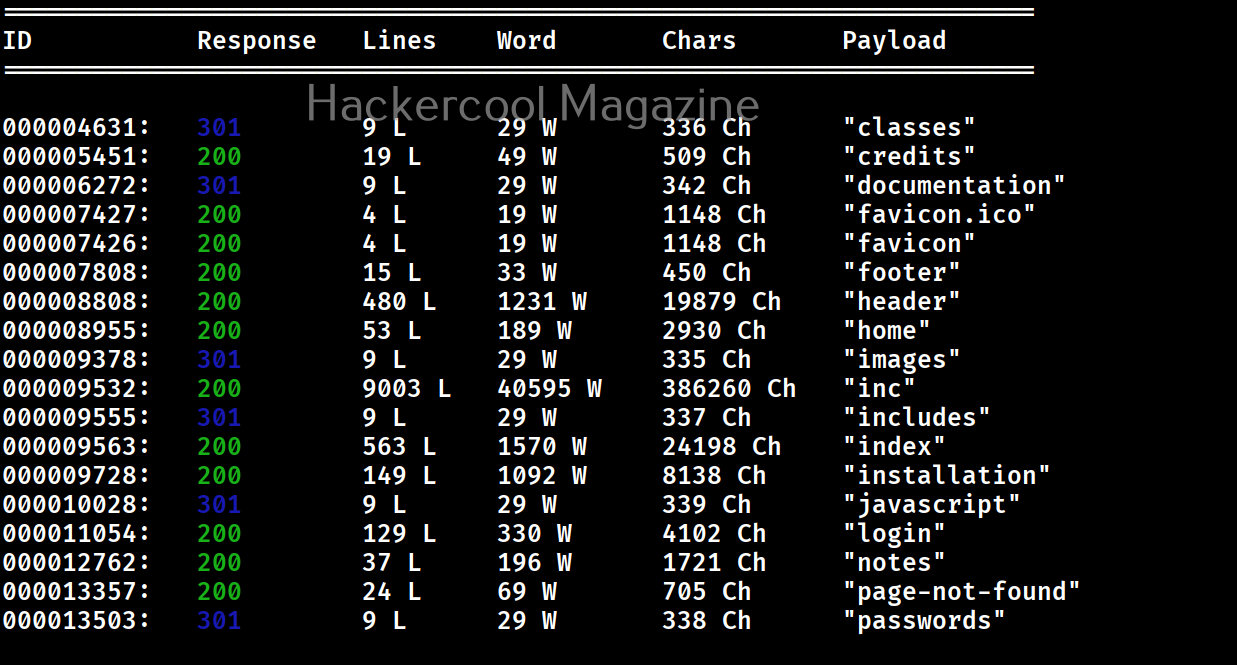Click the Response column header

[x=256, y=41]
